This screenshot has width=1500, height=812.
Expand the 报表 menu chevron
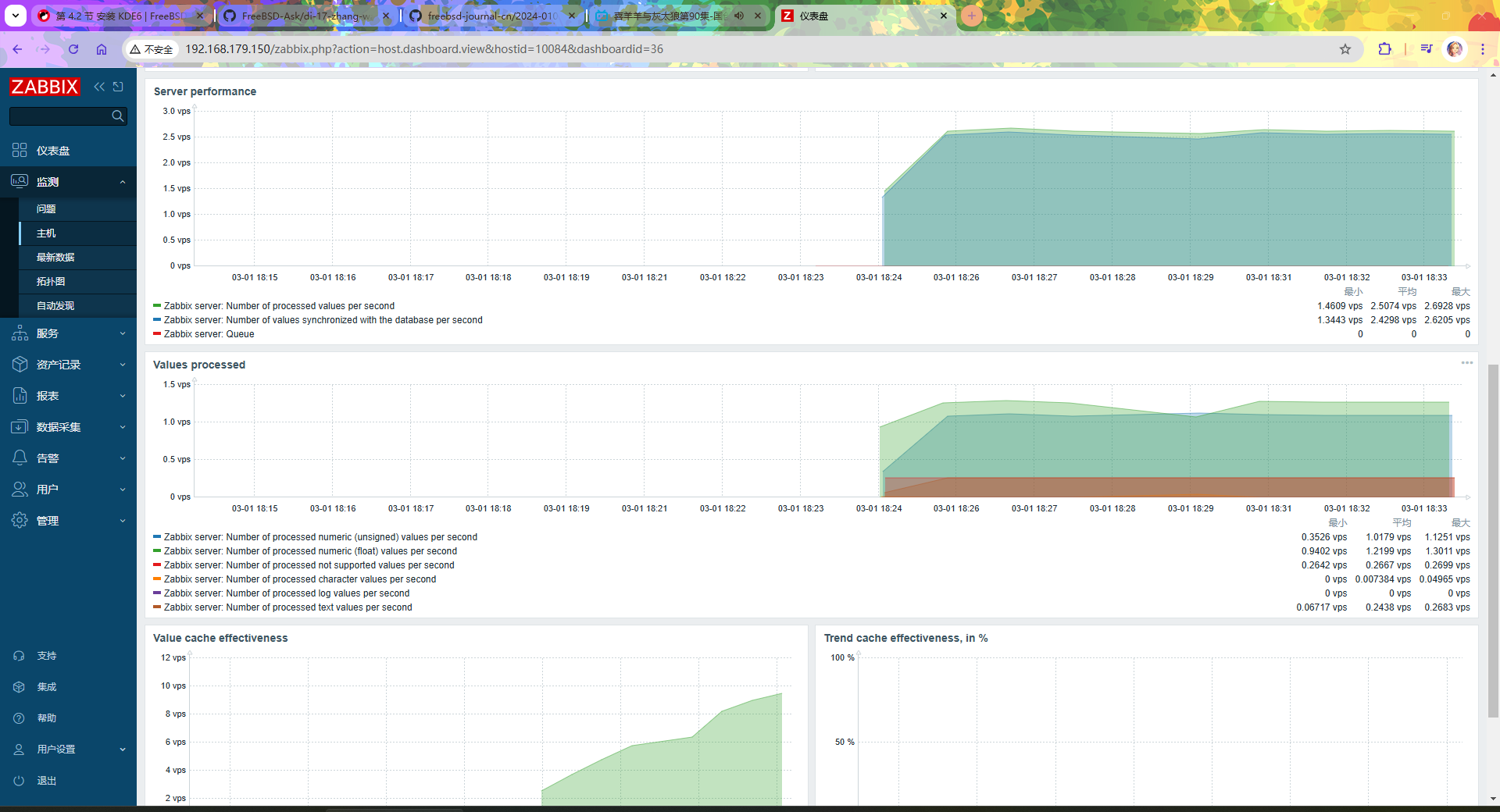[x=123, y=396]
